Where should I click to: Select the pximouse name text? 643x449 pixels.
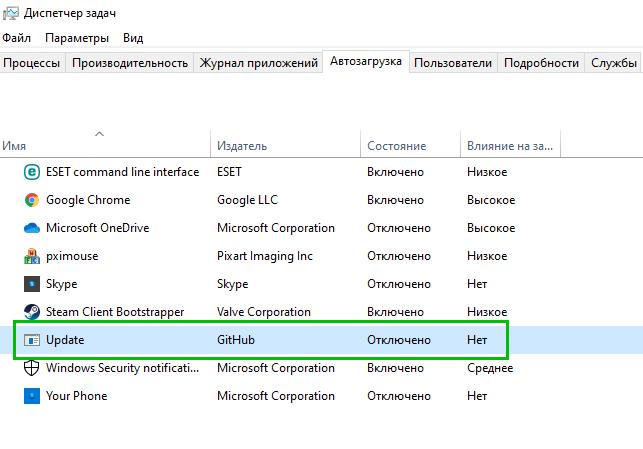point(72,256)
